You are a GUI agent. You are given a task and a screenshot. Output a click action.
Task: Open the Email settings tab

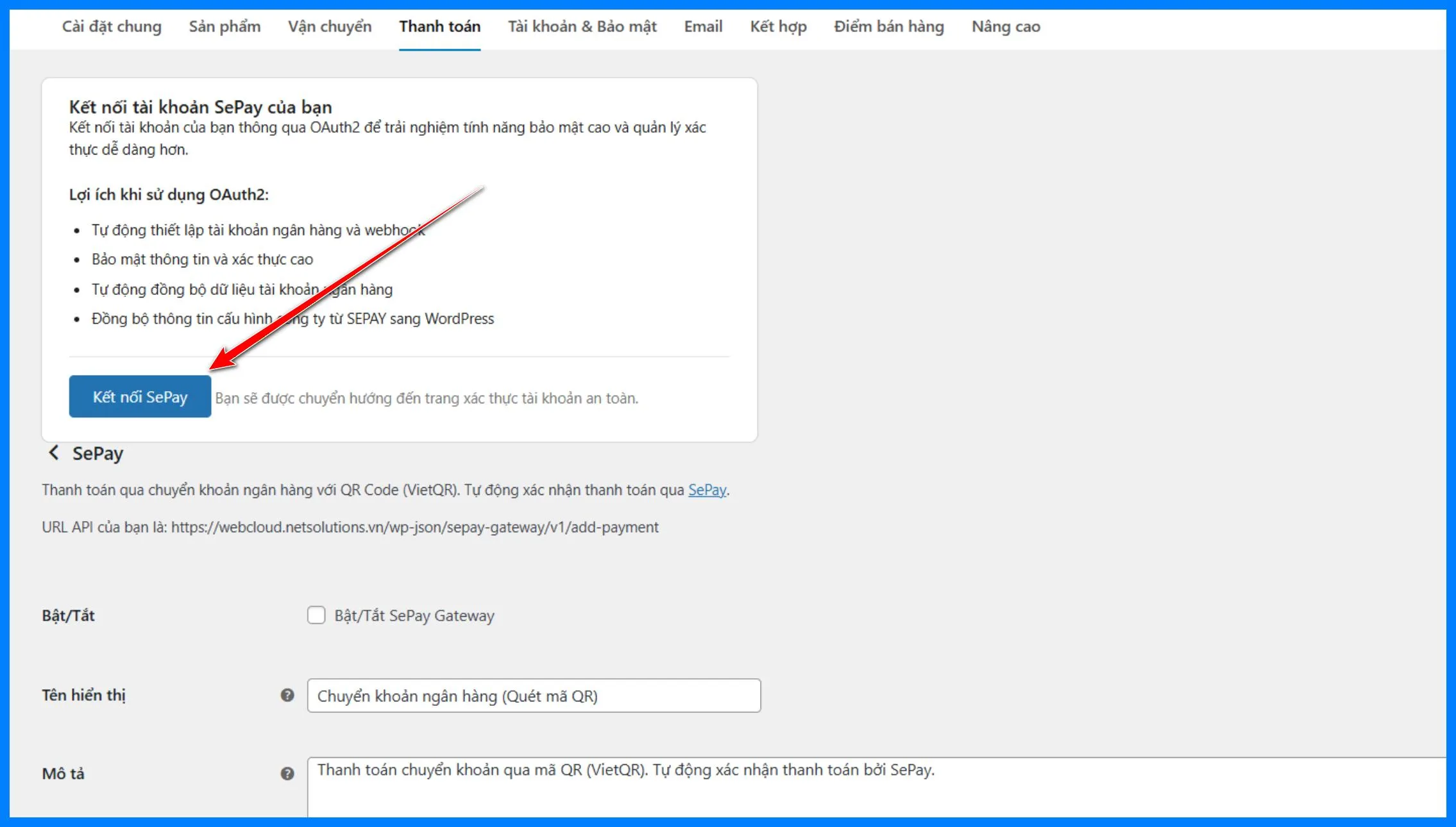point(703,27)
